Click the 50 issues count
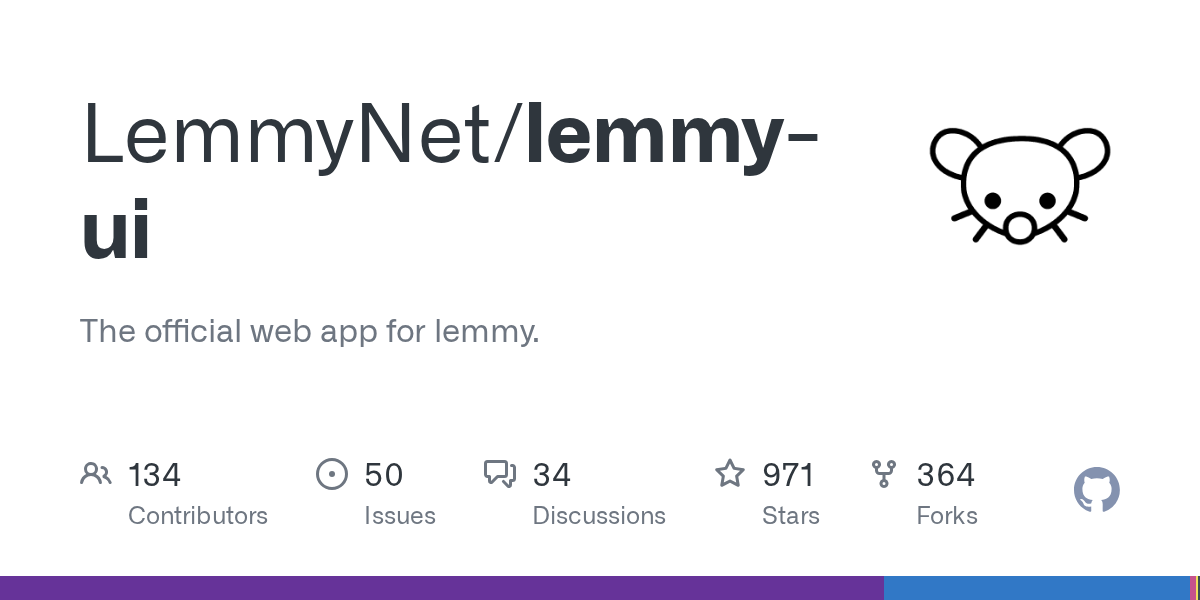The height and width of the screenshot is (600, 1200). coord(383,474)
